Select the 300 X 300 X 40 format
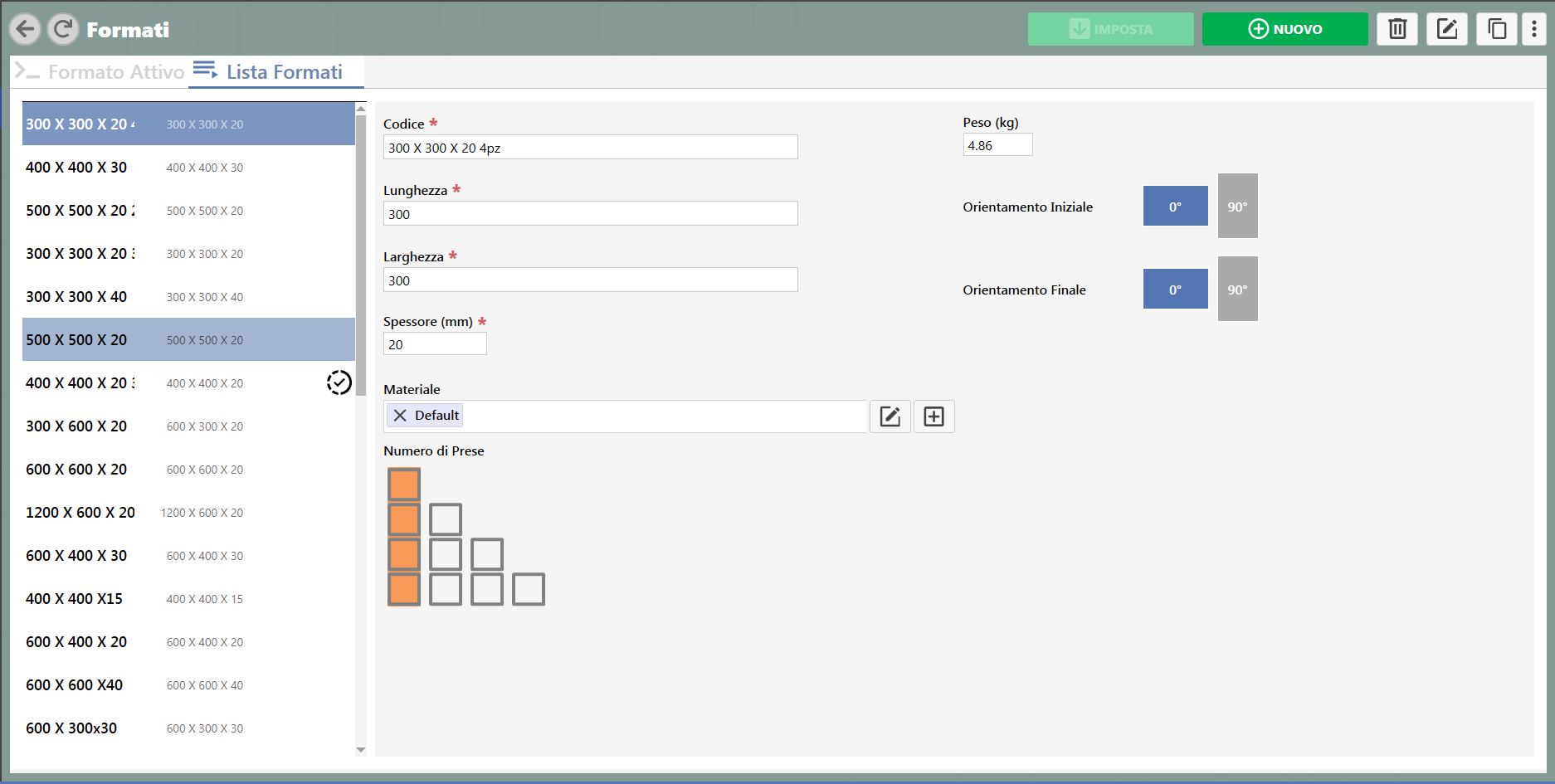This screenshot has height=784, width=1555. [x=188, y=296]
